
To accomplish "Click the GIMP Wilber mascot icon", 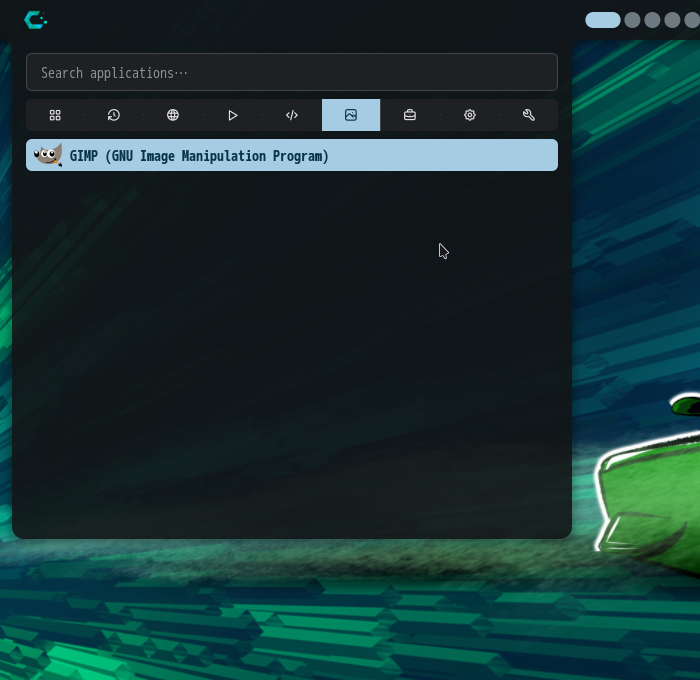I will pyautogui.click(x=48, y=155).
